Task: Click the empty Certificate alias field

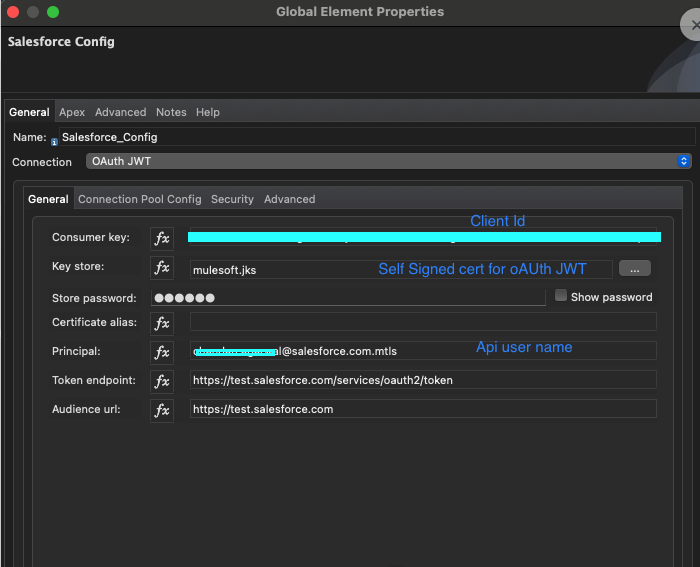Action: point(423,322)
